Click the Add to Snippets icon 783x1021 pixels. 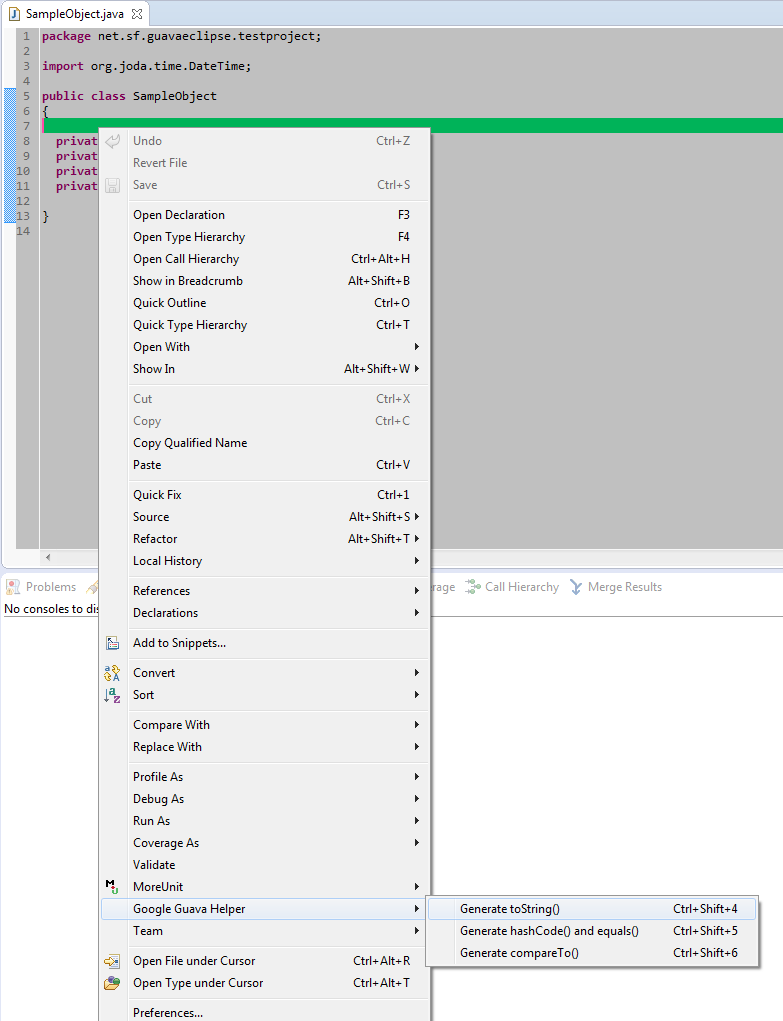112,643
